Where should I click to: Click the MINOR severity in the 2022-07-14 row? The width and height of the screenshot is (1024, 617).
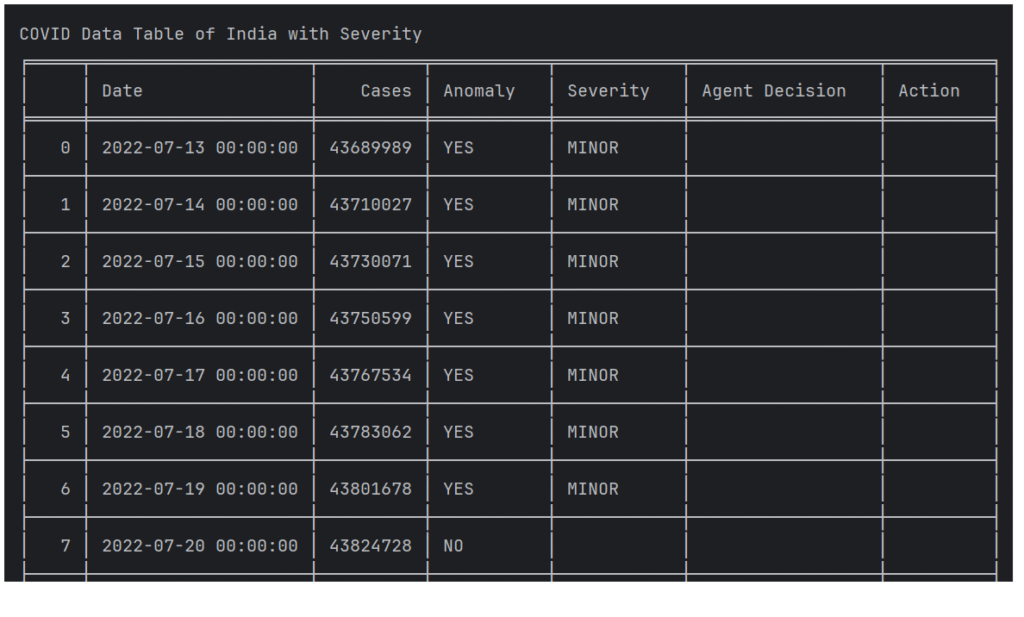coord(593,205)
